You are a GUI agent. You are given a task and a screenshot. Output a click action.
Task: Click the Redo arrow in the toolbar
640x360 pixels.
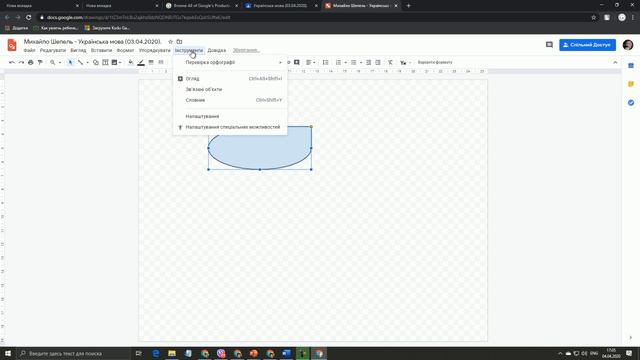[21, 62]
